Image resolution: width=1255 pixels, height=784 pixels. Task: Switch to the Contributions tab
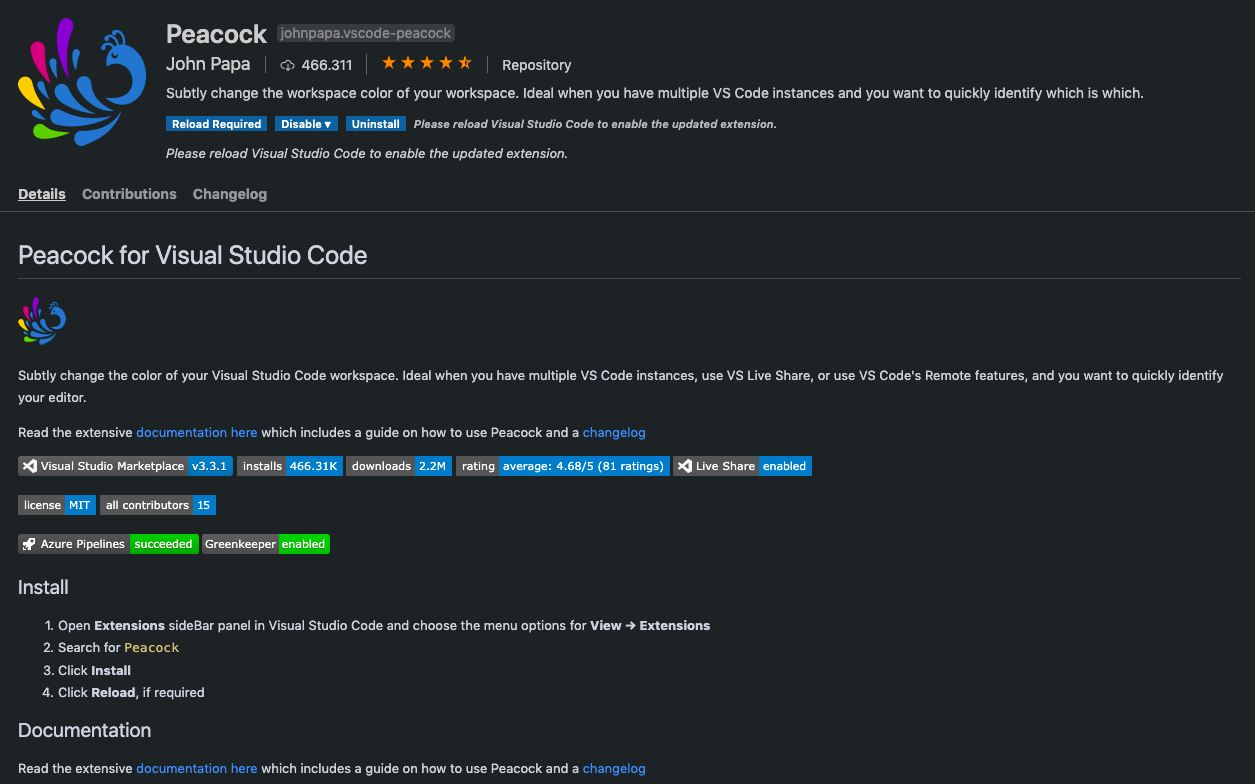(129, 194)
